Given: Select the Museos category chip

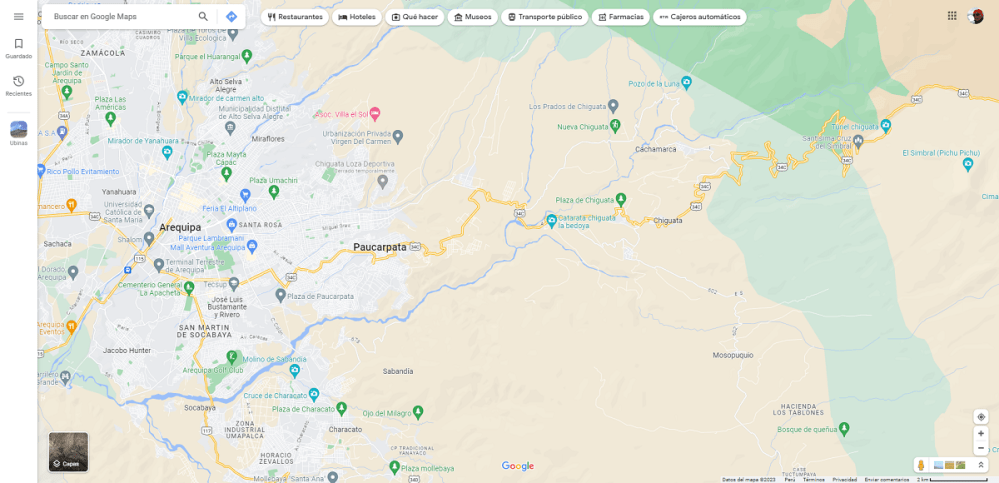Looking at the screenshot, I should 473,17.
